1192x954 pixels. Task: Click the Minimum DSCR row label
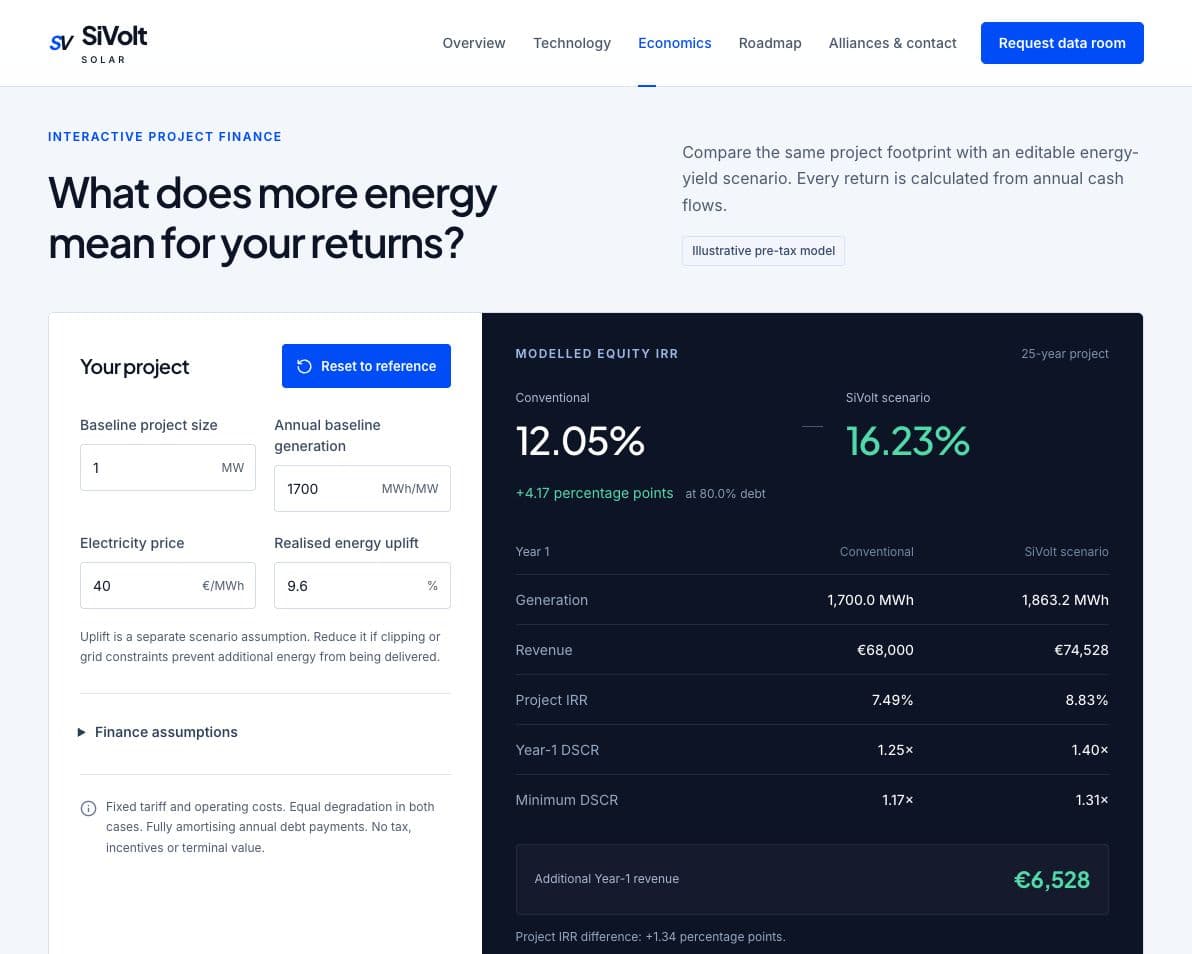click(566, 800)
